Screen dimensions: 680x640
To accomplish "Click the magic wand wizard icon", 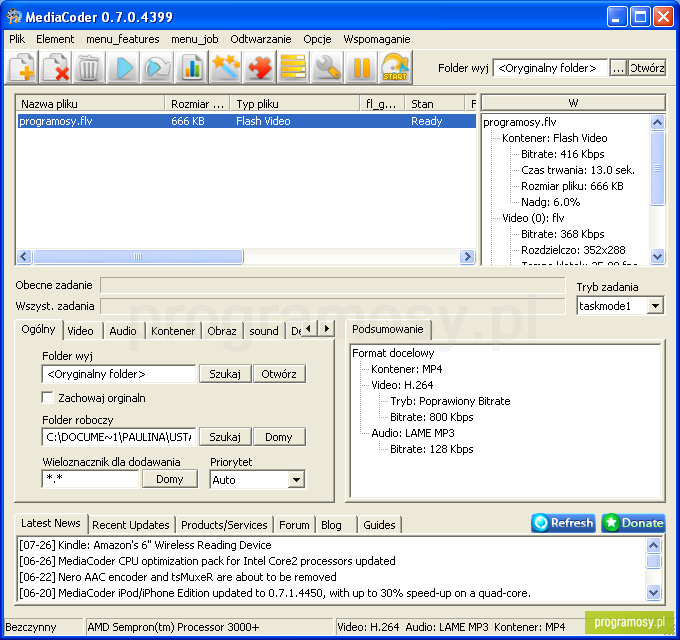I will pos(226,68).
